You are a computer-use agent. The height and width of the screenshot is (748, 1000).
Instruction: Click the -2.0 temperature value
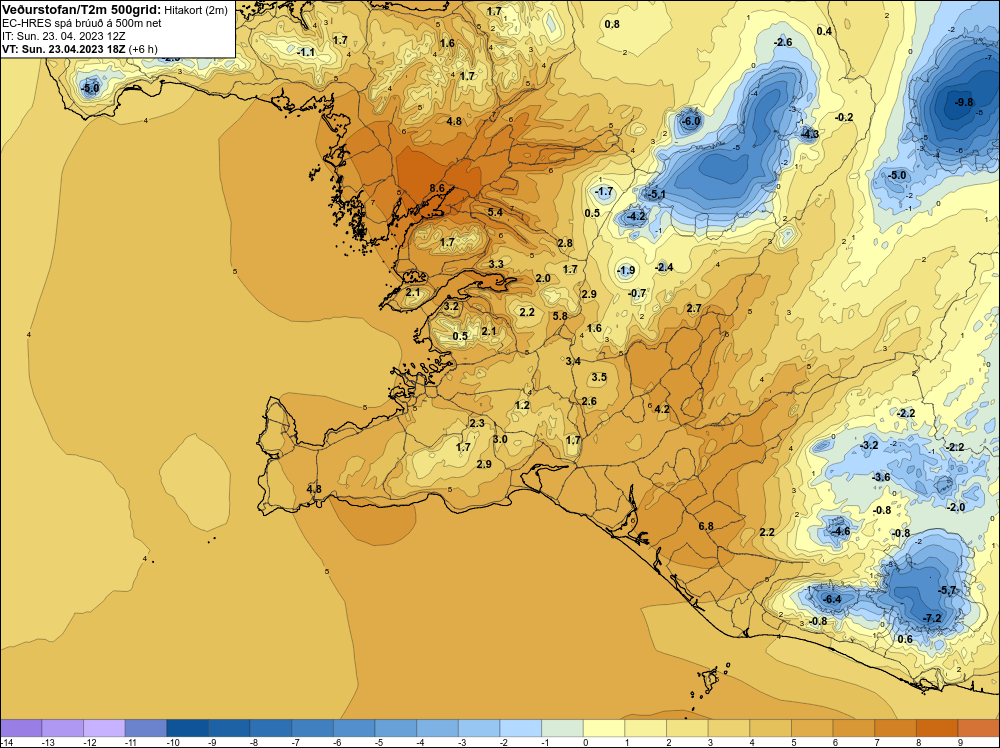(956, 507)
